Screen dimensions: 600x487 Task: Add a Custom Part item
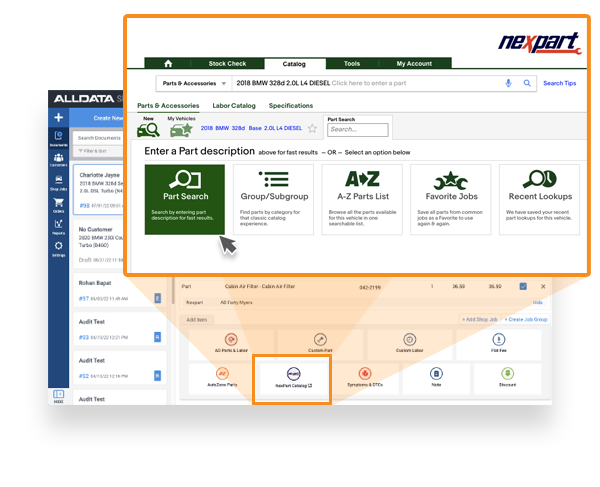(320, 343)
